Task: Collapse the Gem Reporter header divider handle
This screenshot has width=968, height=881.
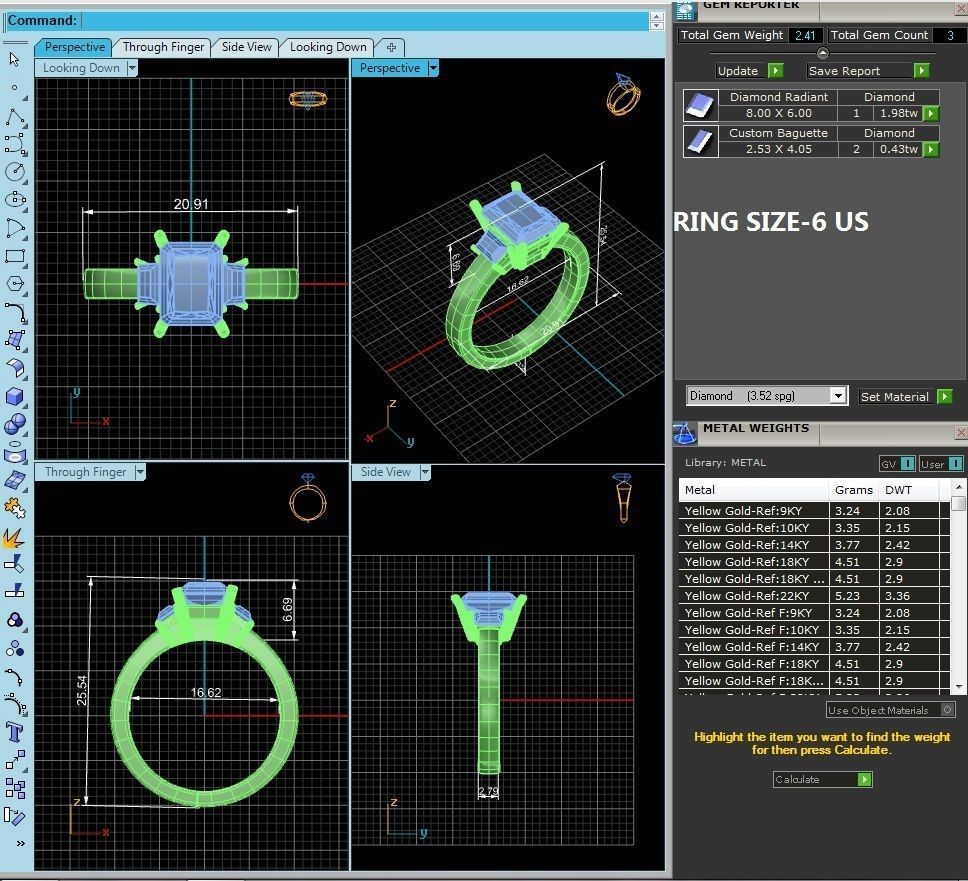Action: point(822,53)
